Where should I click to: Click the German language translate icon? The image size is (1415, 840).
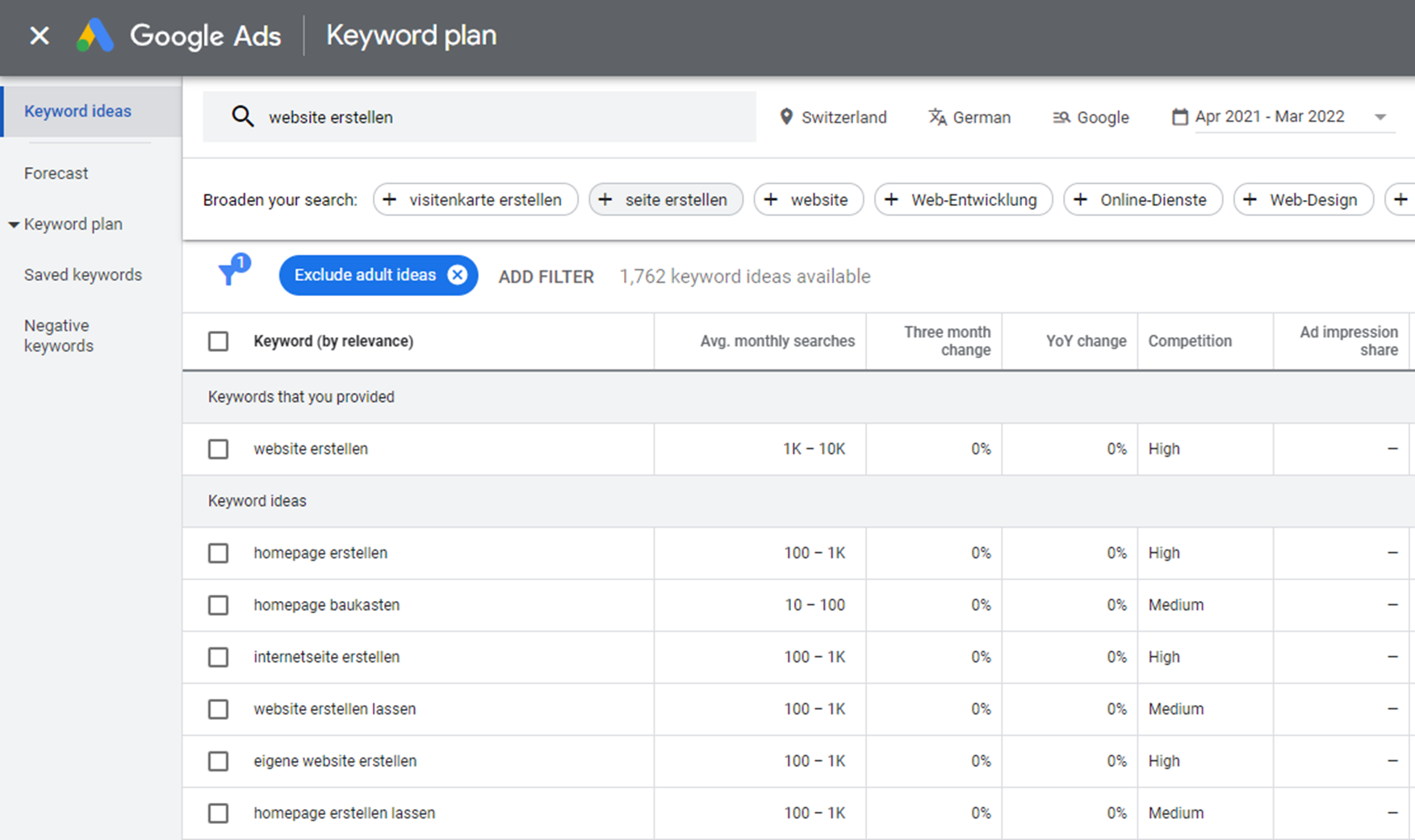point(936,117)
